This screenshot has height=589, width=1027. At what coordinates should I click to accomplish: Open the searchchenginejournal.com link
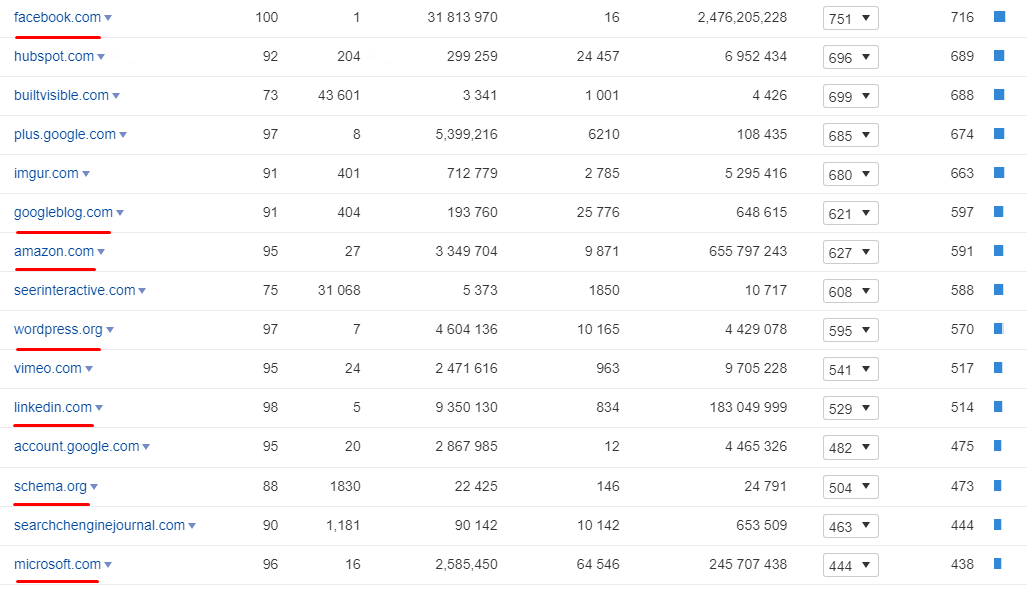pos(99,525)
